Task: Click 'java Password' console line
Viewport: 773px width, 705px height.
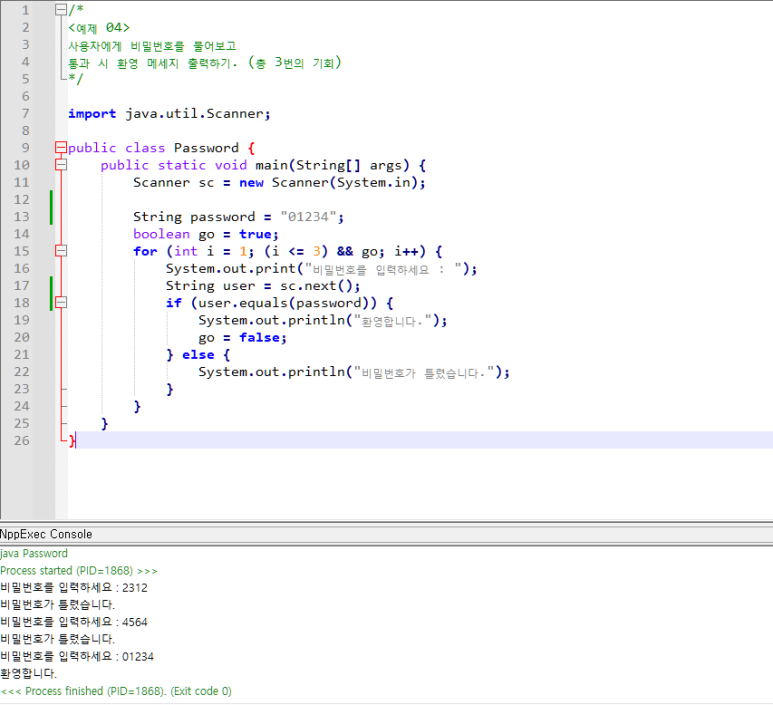Action: 34,553
